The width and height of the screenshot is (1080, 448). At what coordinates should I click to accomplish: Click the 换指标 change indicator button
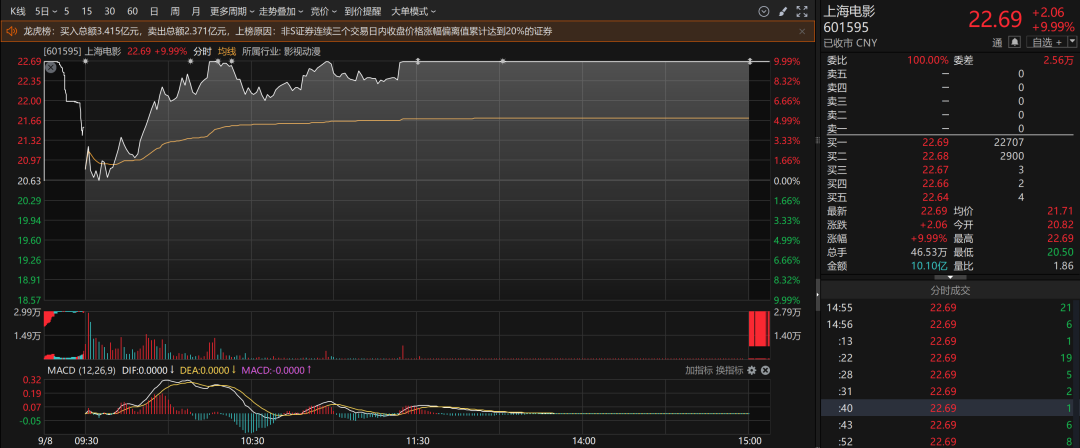(729, 370)
